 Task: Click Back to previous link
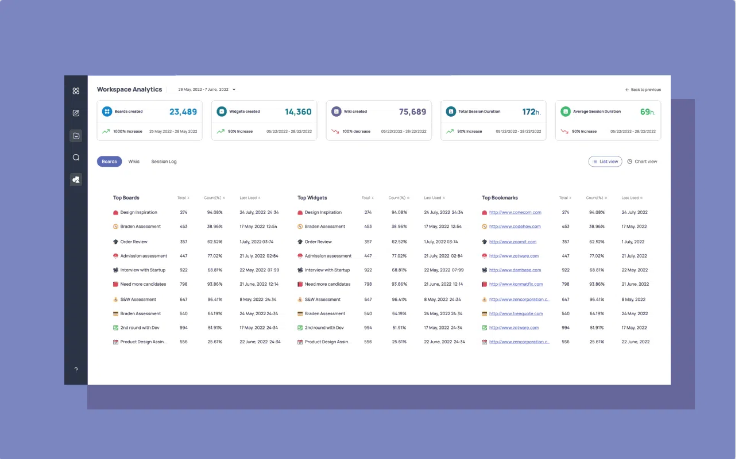coord(643,90)
